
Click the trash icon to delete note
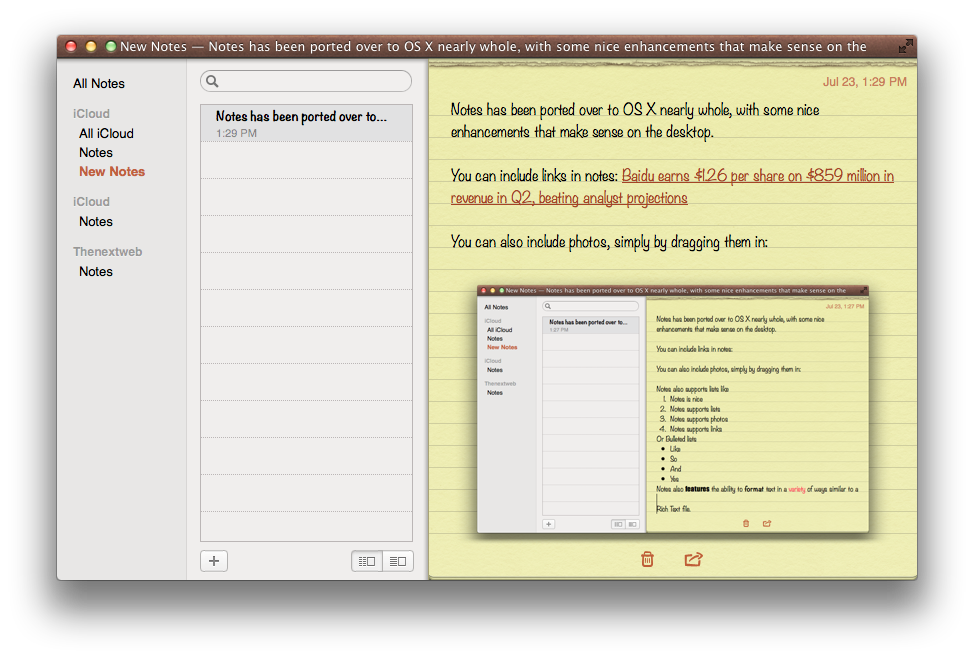click(647, 559)
